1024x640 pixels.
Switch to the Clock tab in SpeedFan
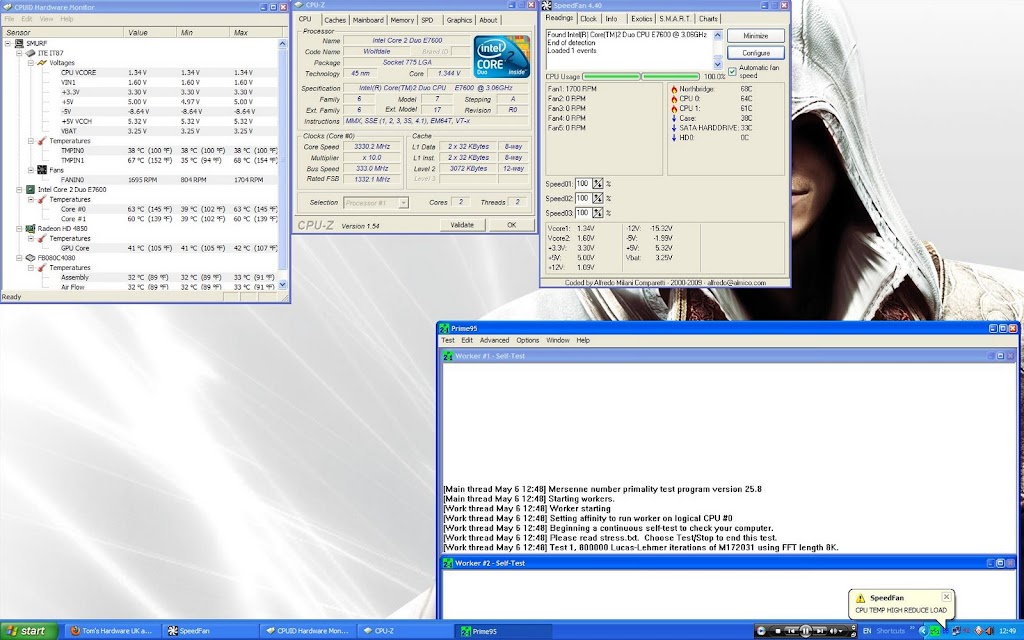(x=588, y=19)
